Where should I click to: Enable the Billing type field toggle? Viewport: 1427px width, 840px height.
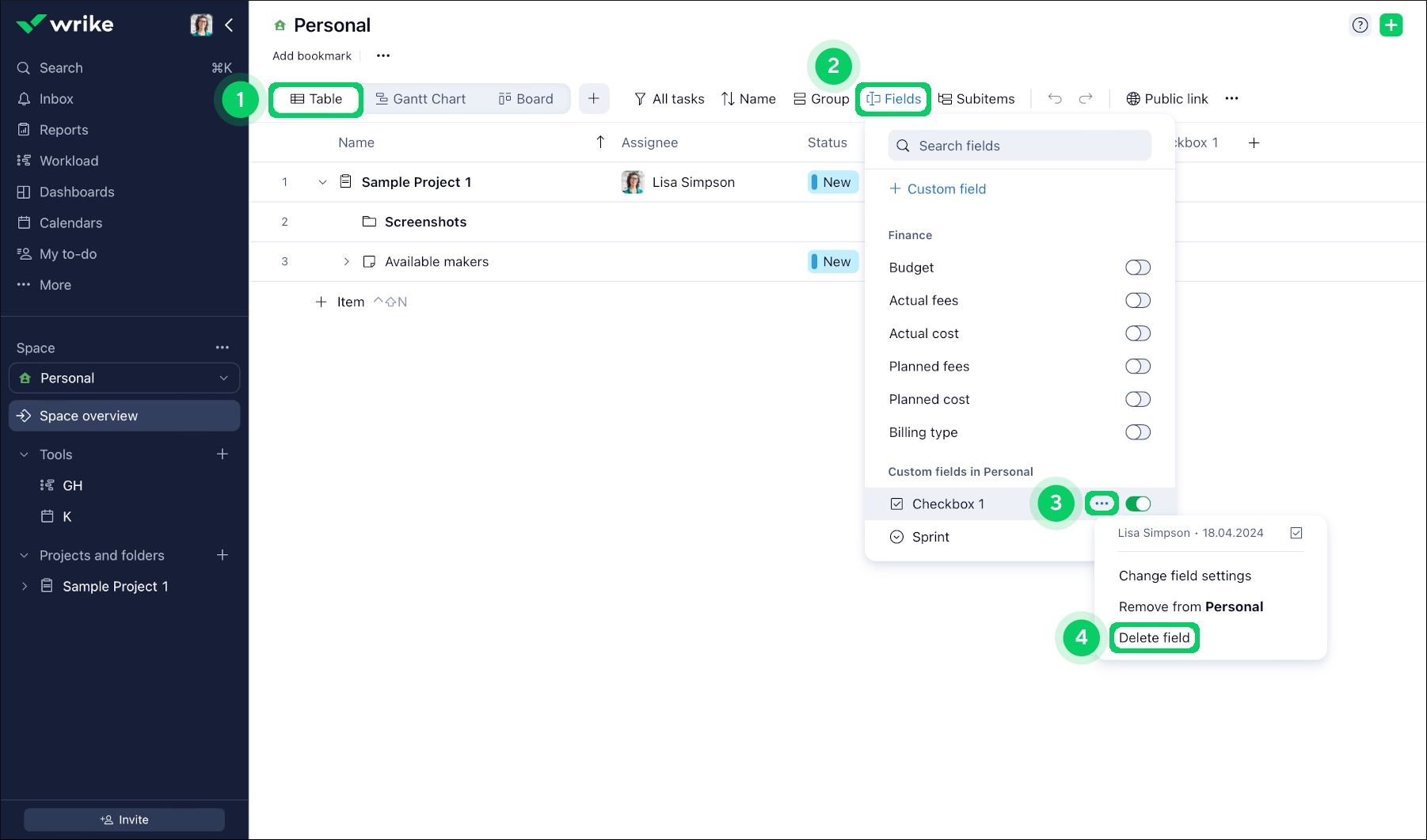[1137, 432]
